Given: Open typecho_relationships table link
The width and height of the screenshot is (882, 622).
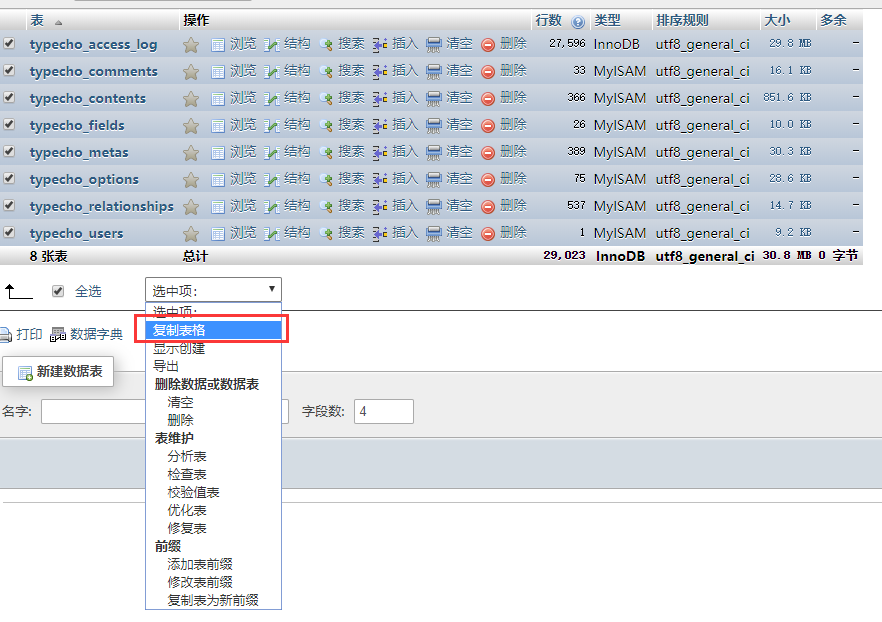Looking at the screenshot, I should (x=102, y=206).
